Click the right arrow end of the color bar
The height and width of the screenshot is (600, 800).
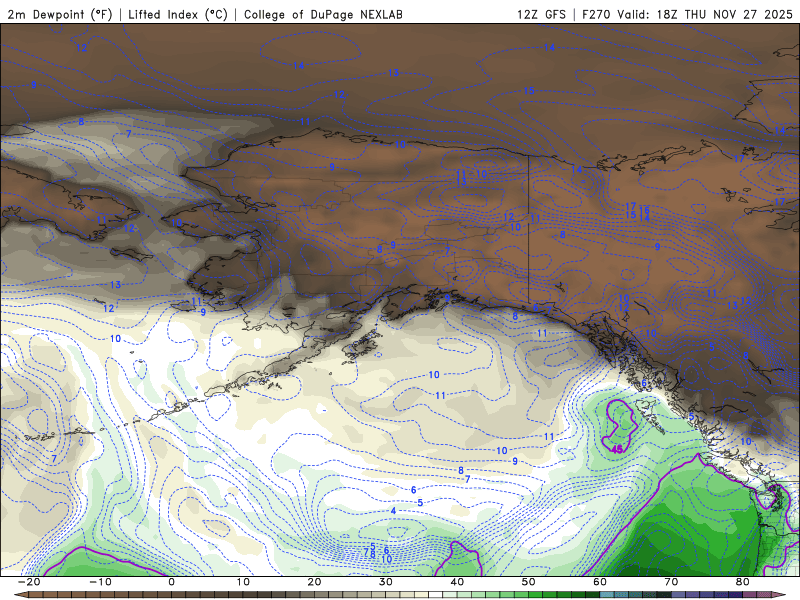coord(779,595)
